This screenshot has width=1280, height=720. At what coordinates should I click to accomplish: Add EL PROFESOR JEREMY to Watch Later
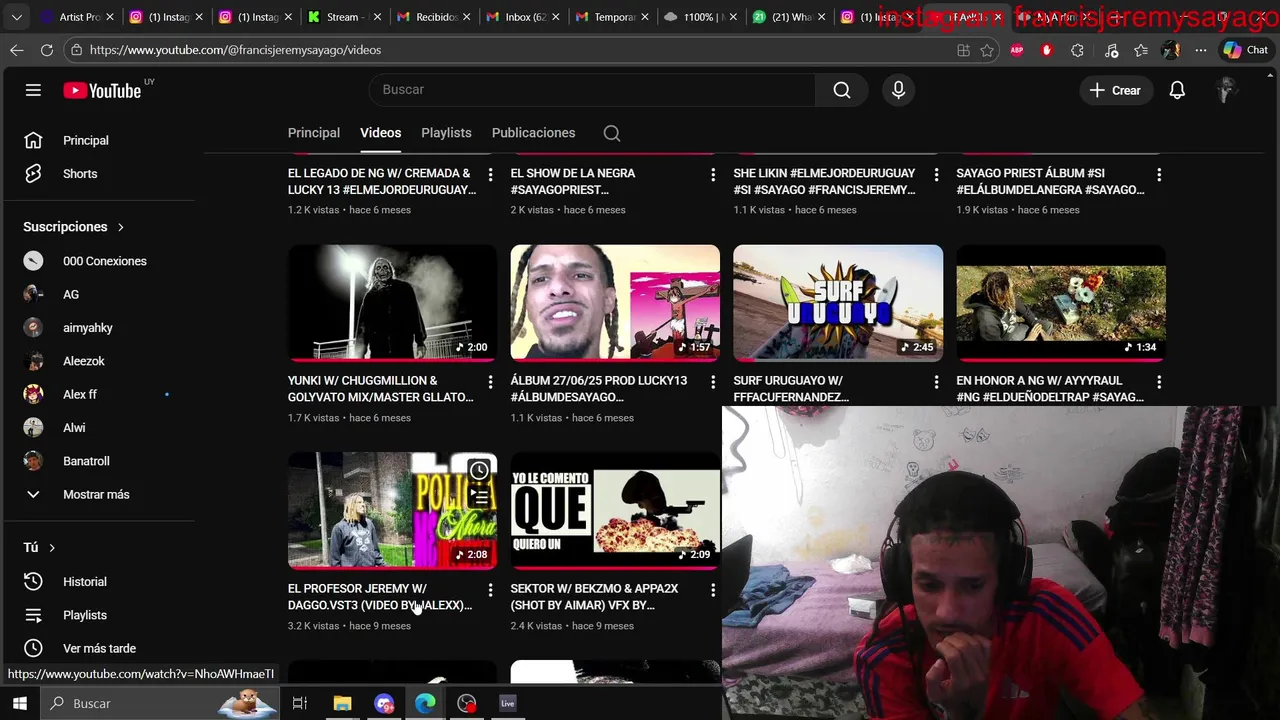coord(479,470)
